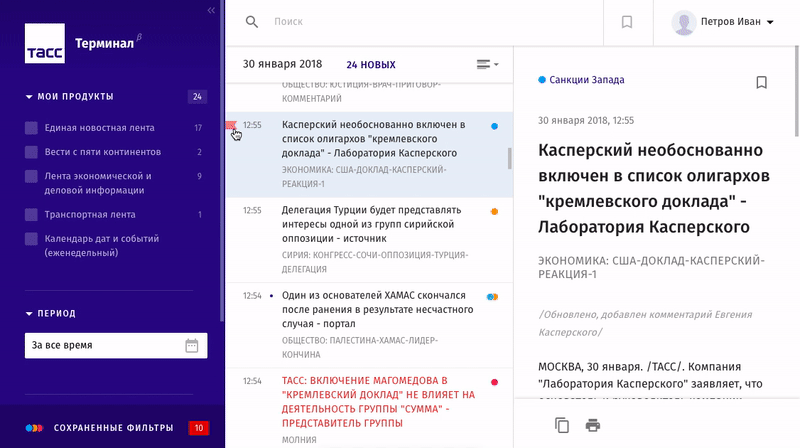Check Вести с пяти континентов
Screen dimensions: 800x448
(x=31, y=152)
